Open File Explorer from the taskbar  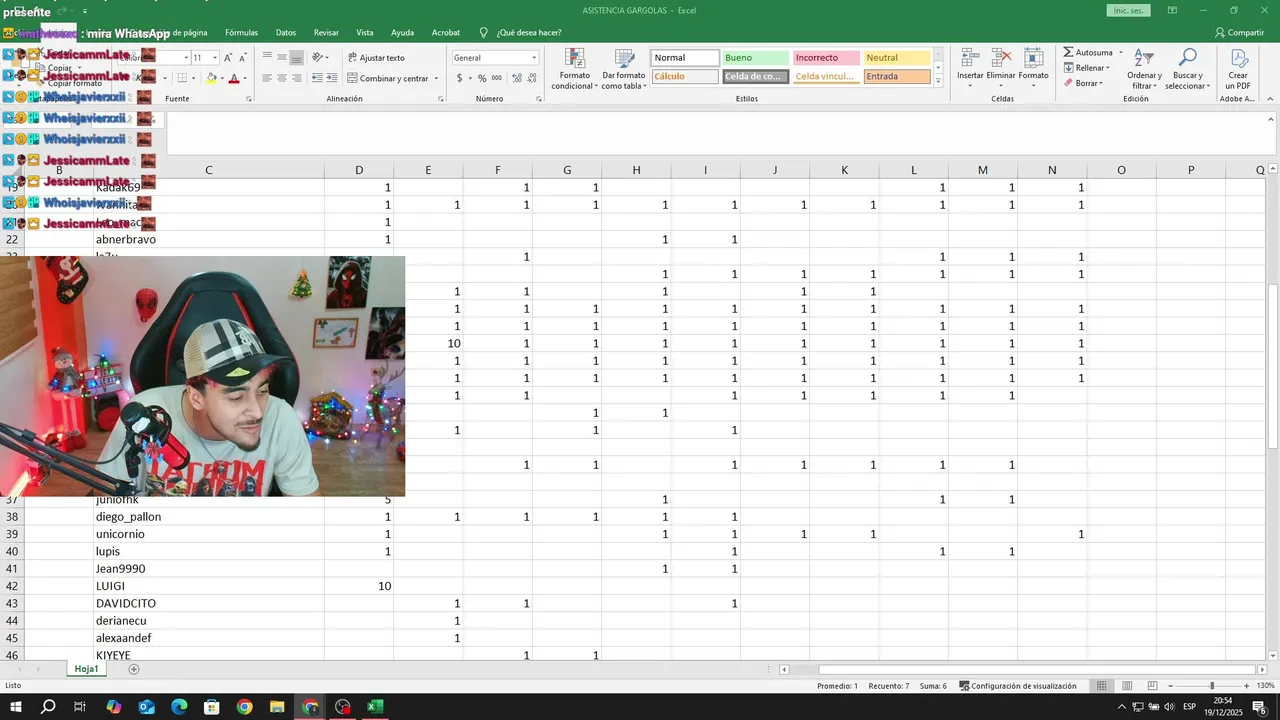[x=277, y=707]
